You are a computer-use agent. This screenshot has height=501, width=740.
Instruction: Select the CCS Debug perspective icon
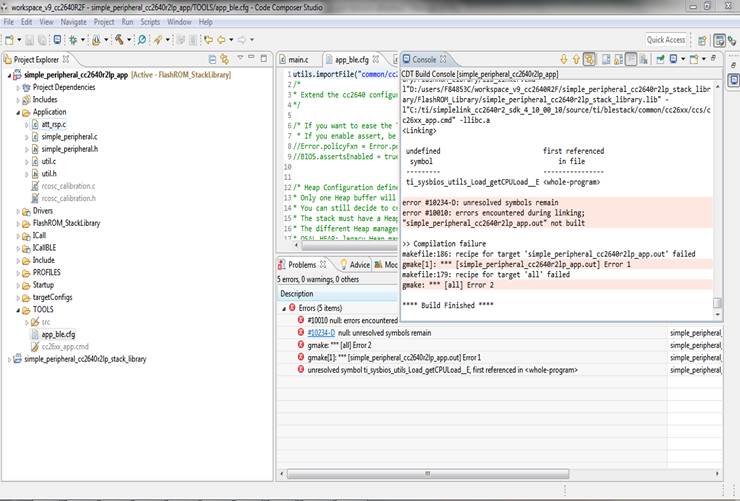pos(732,41)
